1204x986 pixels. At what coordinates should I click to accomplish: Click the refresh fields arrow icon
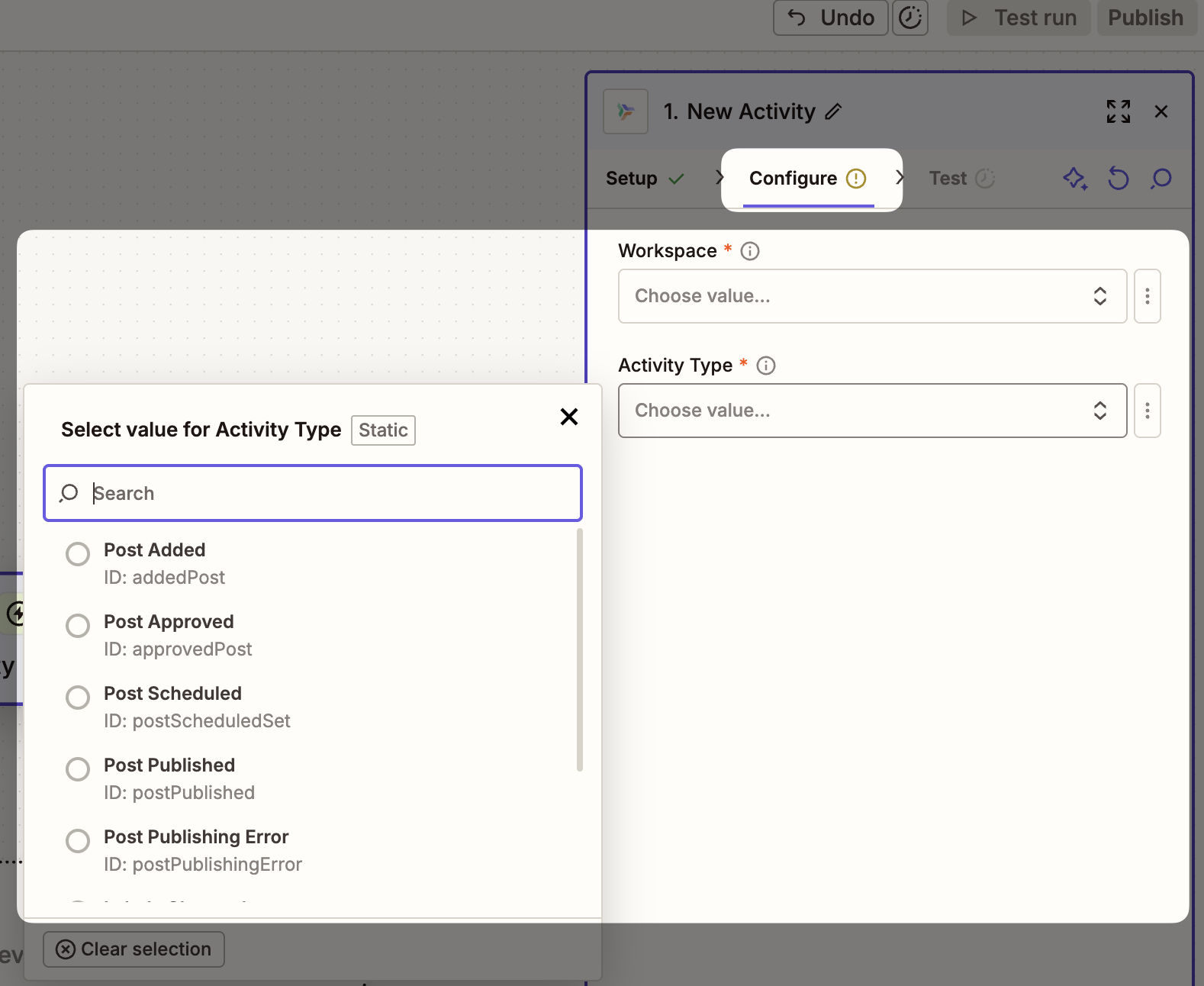[x=1118, y=179]
